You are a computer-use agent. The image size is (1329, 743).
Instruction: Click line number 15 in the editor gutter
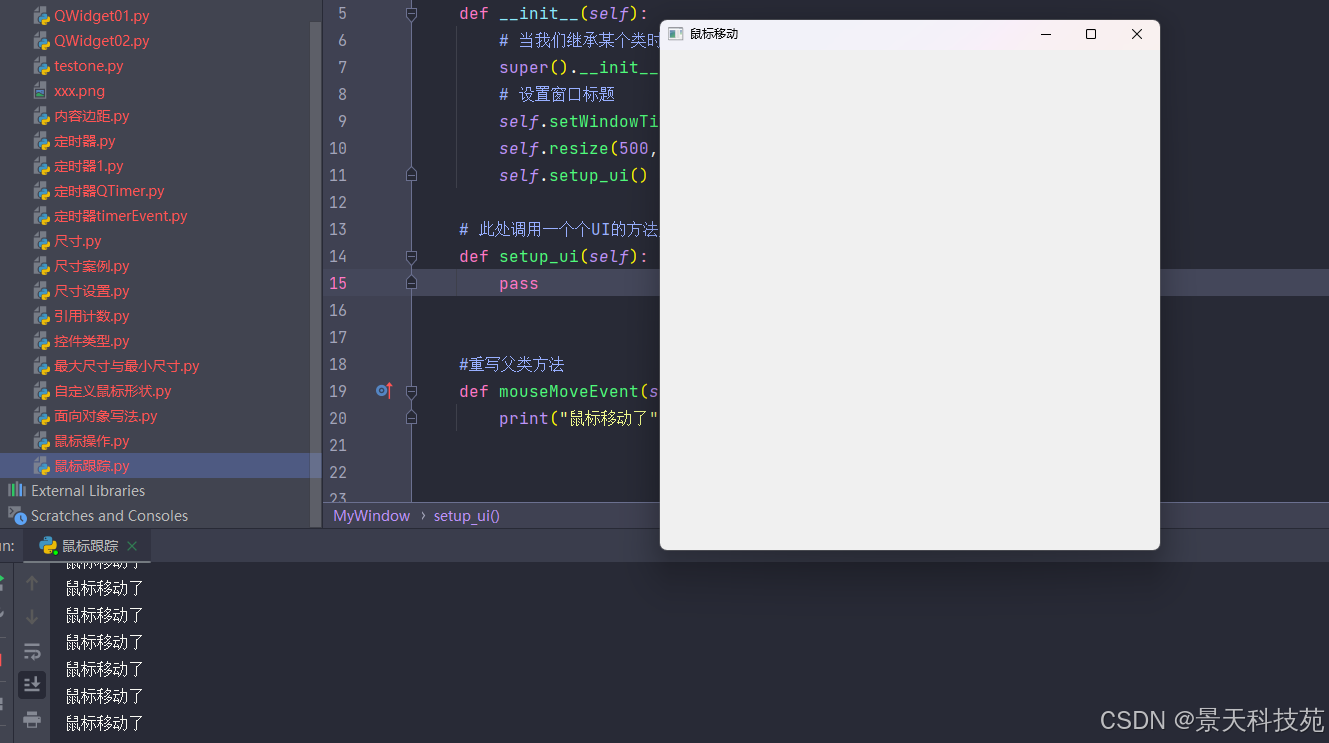[339, 282]
